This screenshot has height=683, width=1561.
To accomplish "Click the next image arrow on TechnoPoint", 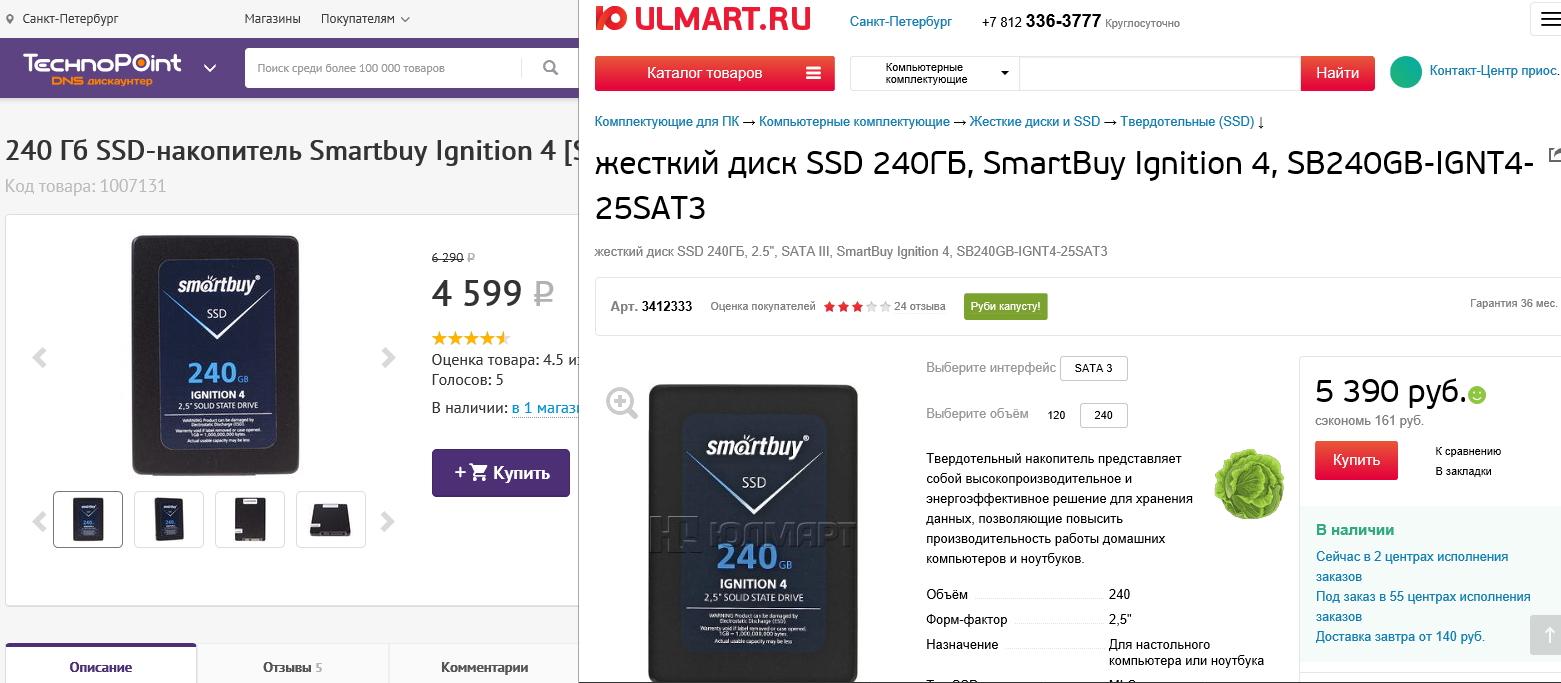I will (389, 357).
